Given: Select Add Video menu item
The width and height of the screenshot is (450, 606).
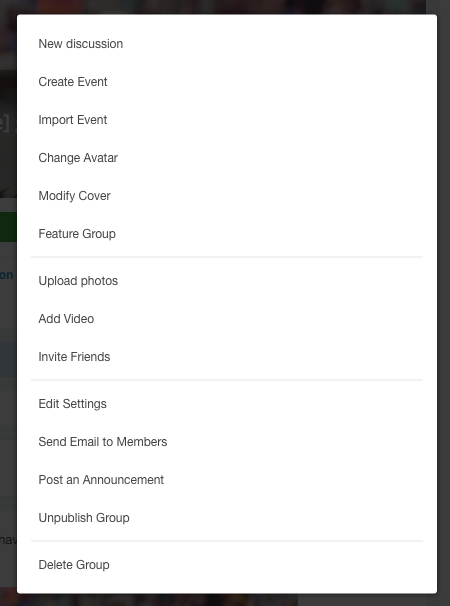Looking at the screenshot, I should point(227,319).
